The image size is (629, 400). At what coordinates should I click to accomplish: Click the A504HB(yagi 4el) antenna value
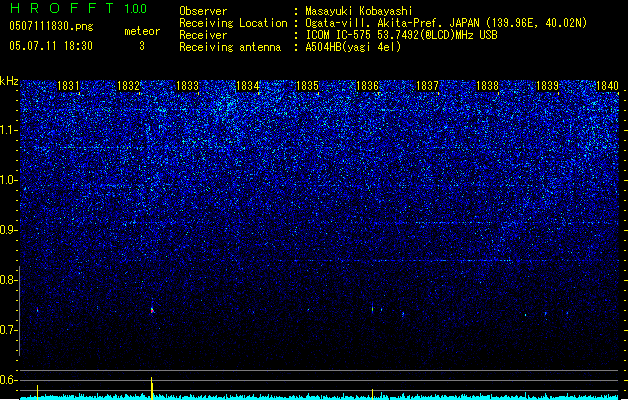[353, 47]
